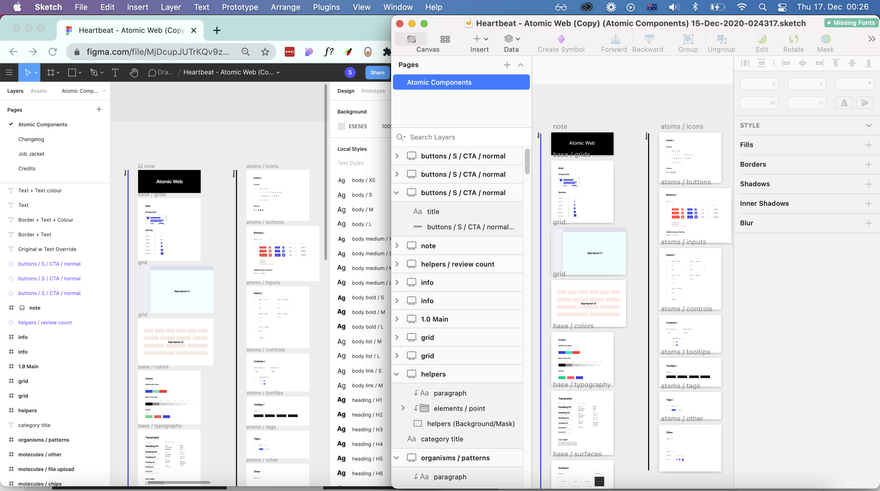The image size is (880, 491).
Task: Select the Hand tool in Figma
Action: click(134, 72)
